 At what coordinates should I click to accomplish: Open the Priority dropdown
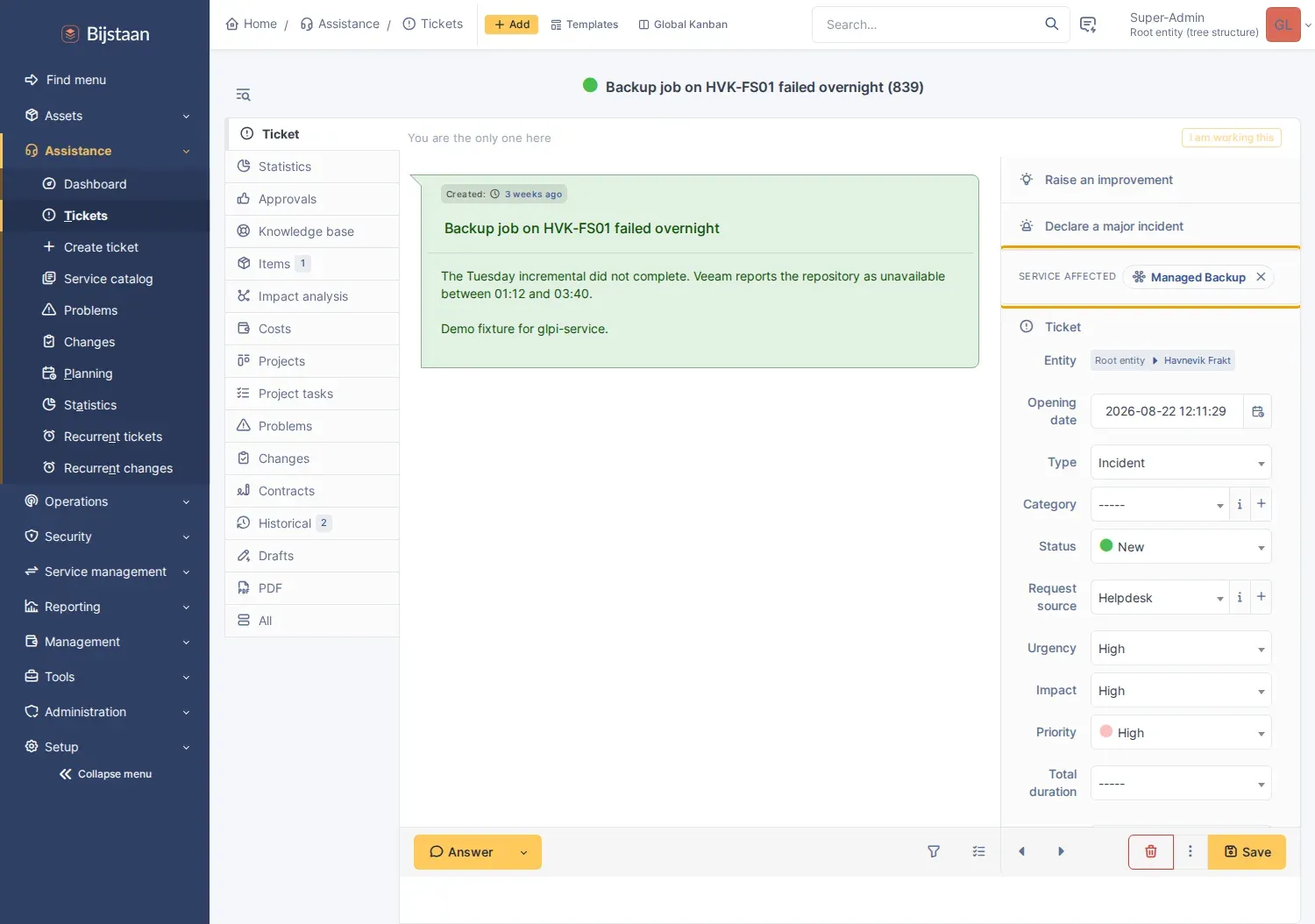coord(1181,732)
